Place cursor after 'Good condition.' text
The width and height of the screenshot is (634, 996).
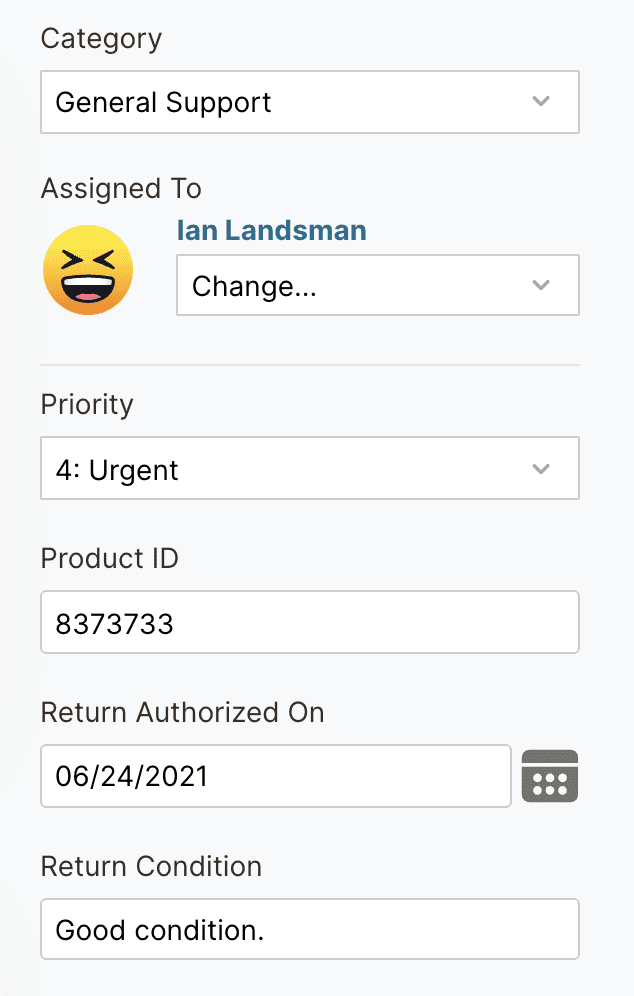(x=266, y=930)
